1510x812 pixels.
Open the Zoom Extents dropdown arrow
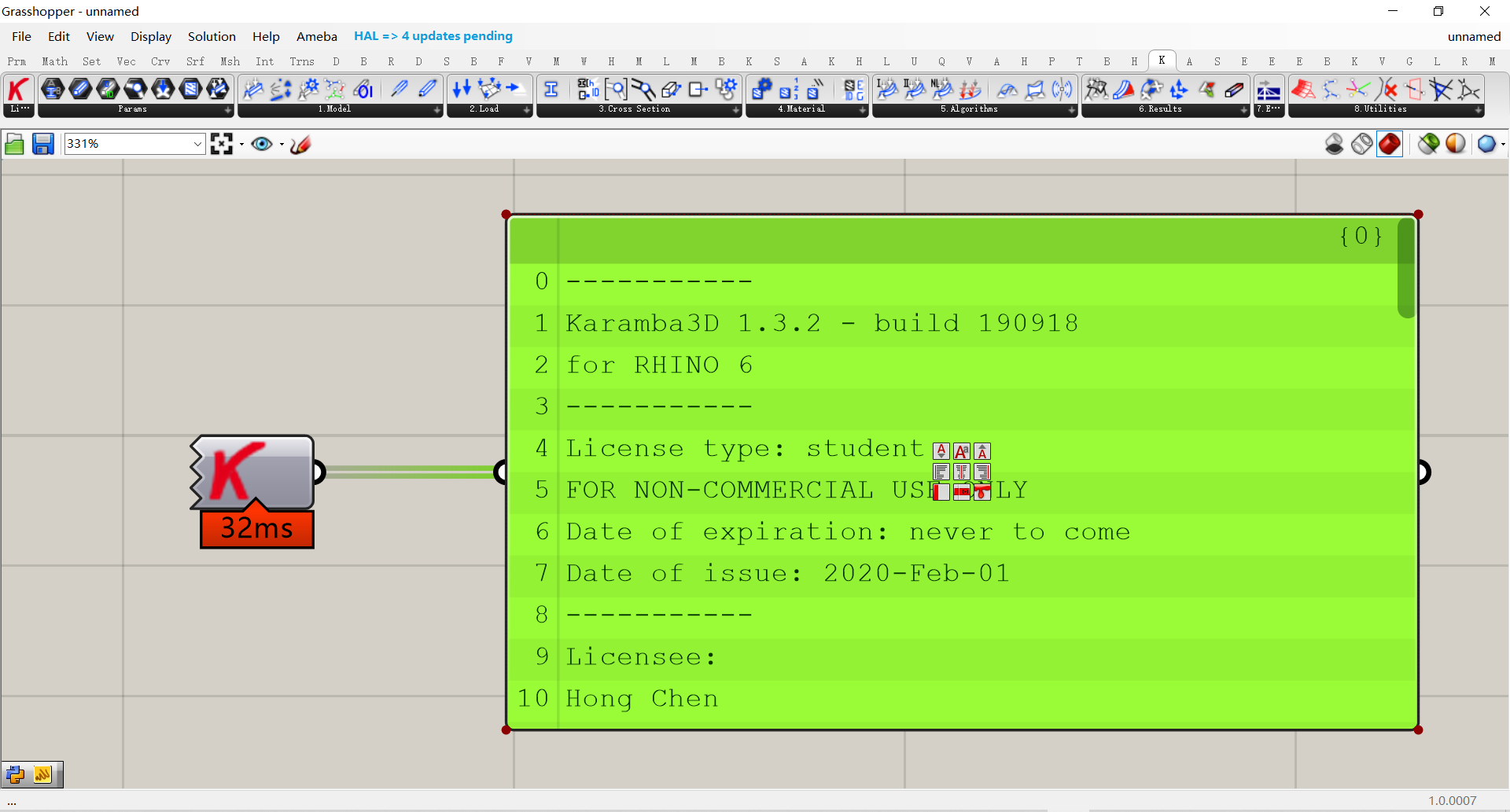(x=241, y=144)
